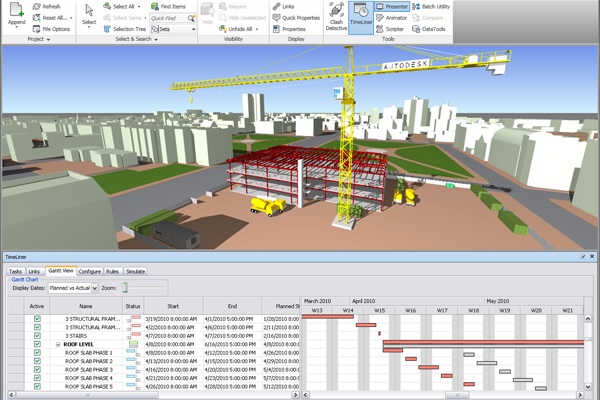The height and width of the screenshot is (400, 600).
Task: Click the Append file icon
Action: coord(17,13)
